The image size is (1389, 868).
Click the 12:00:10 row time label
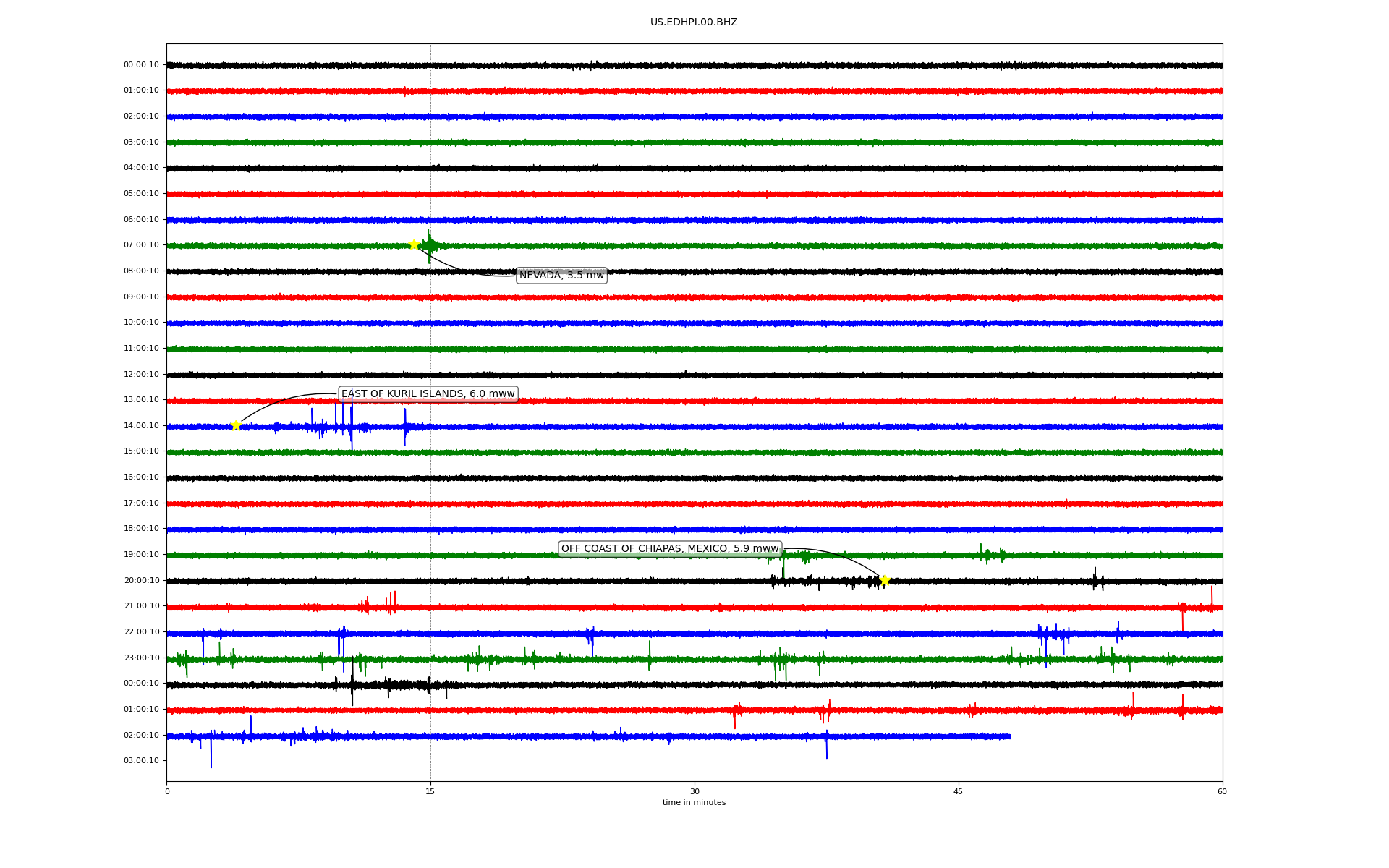tap(141, 375)
